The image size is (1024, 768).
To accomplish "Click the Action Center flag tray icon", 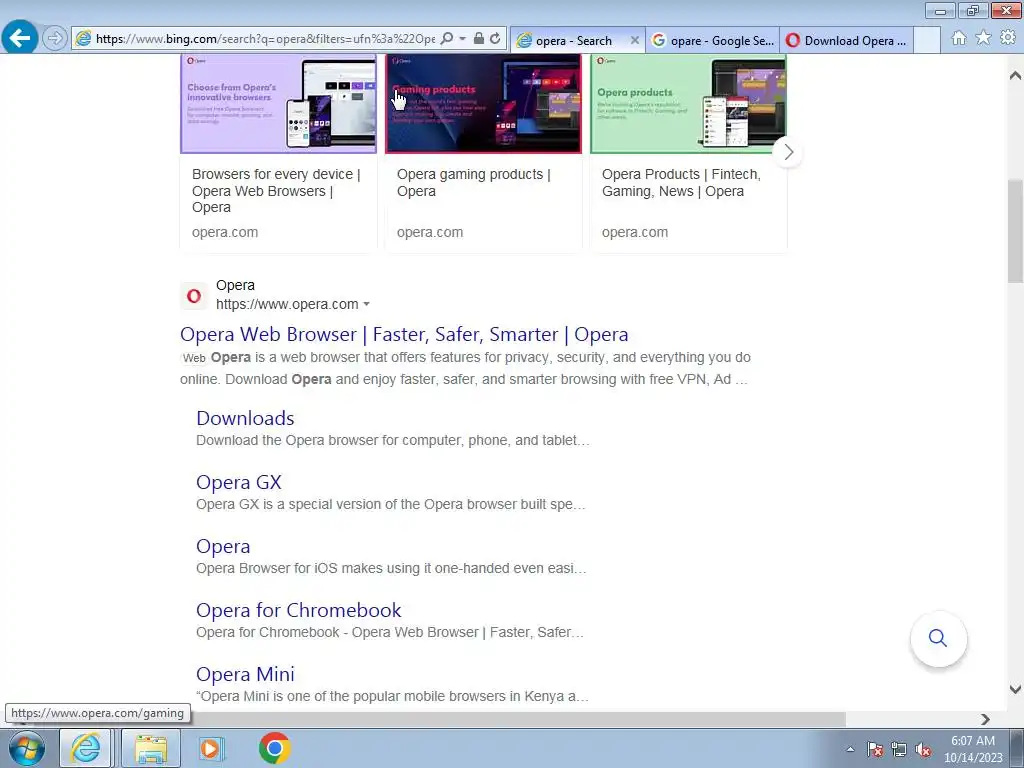I will point(874,749).
